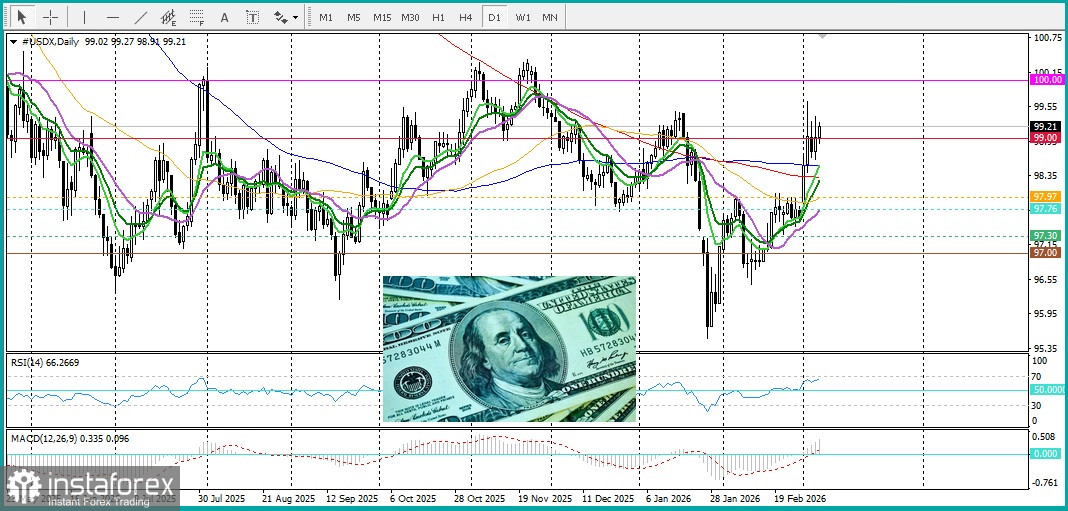This screenshot has height=511, width=1068.
Task: Select the Equidistant Channel tool
Action: [x=168, y=17]
